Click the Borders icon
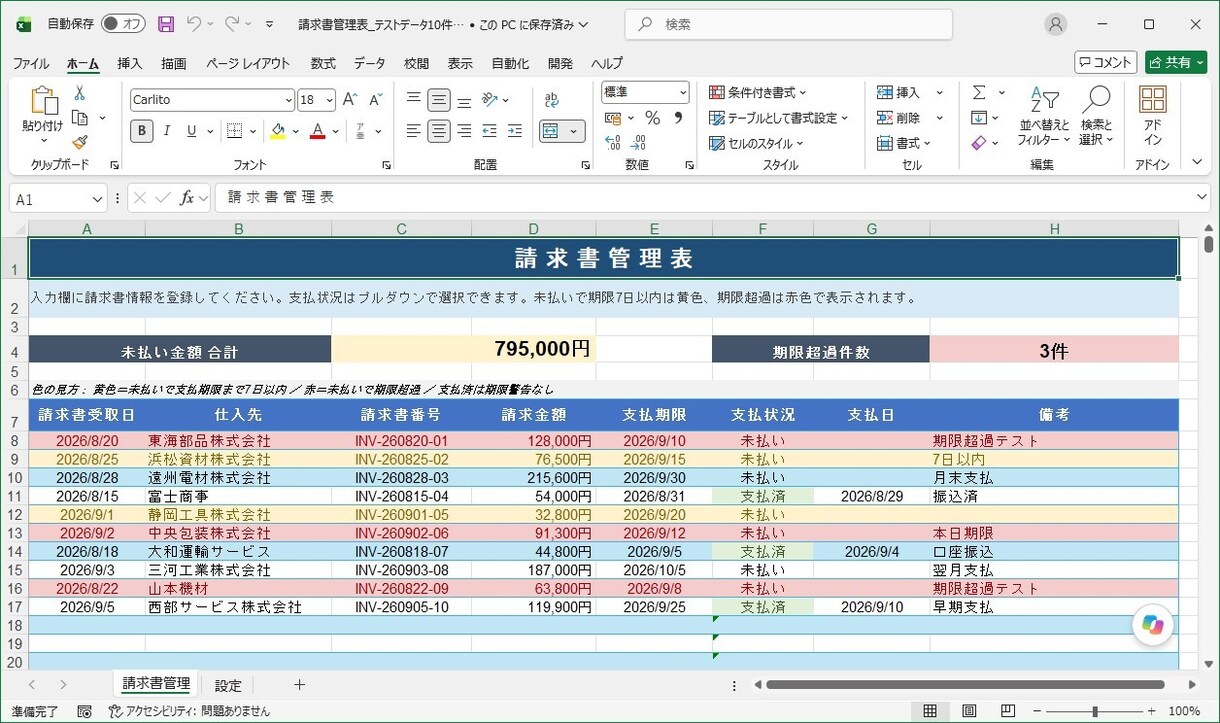Viewport: 1220px width, 723px height. pos(234,131)
